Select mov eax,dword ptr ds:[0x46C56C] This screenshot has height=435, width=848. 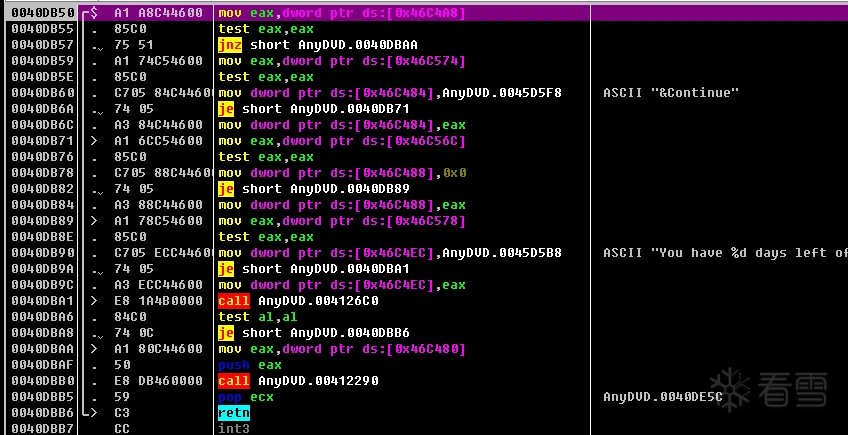tap(341, 141)
